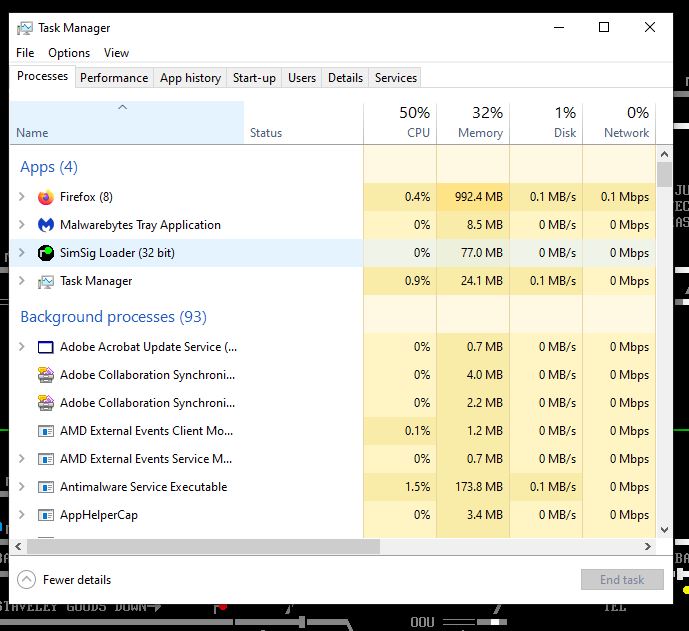
Task: Click the vertical scrollbar up arrow
Action: pos(664,154)
